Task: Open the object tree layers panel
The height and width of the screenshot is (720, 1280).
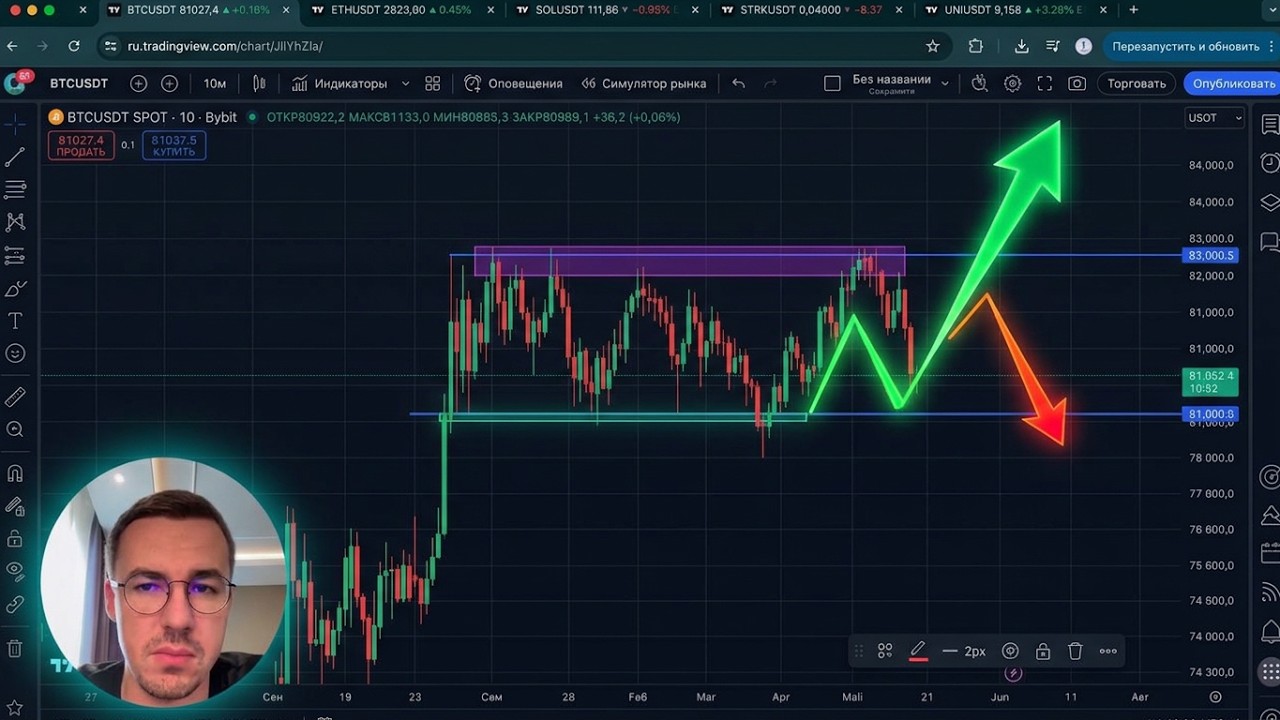Action: tap(1269, 203)
